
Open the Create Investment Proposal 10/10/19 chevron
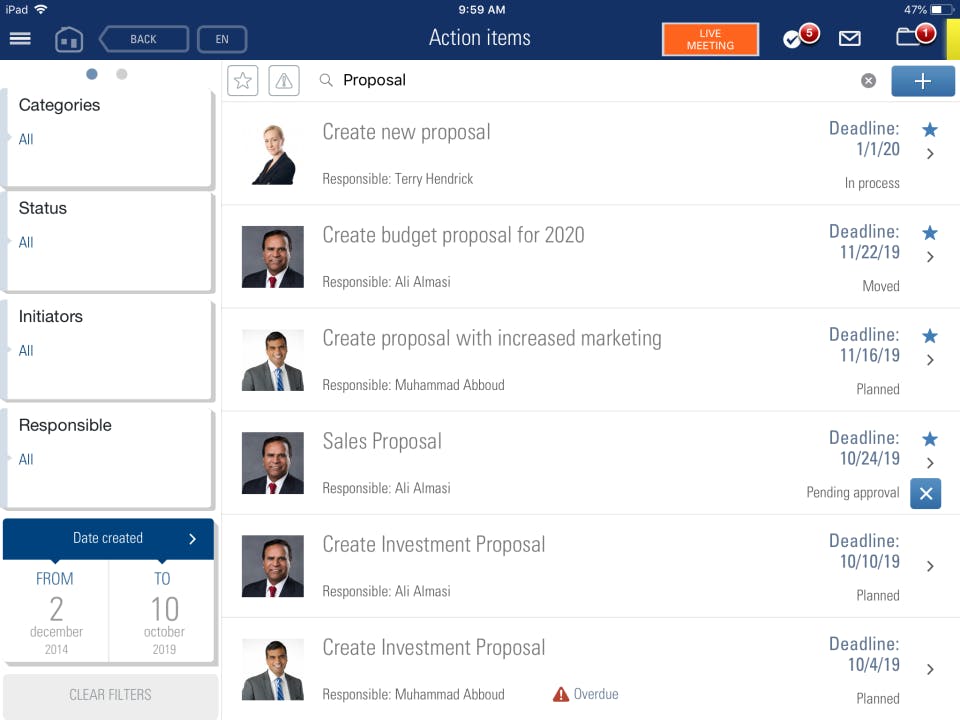pos(930,566)
